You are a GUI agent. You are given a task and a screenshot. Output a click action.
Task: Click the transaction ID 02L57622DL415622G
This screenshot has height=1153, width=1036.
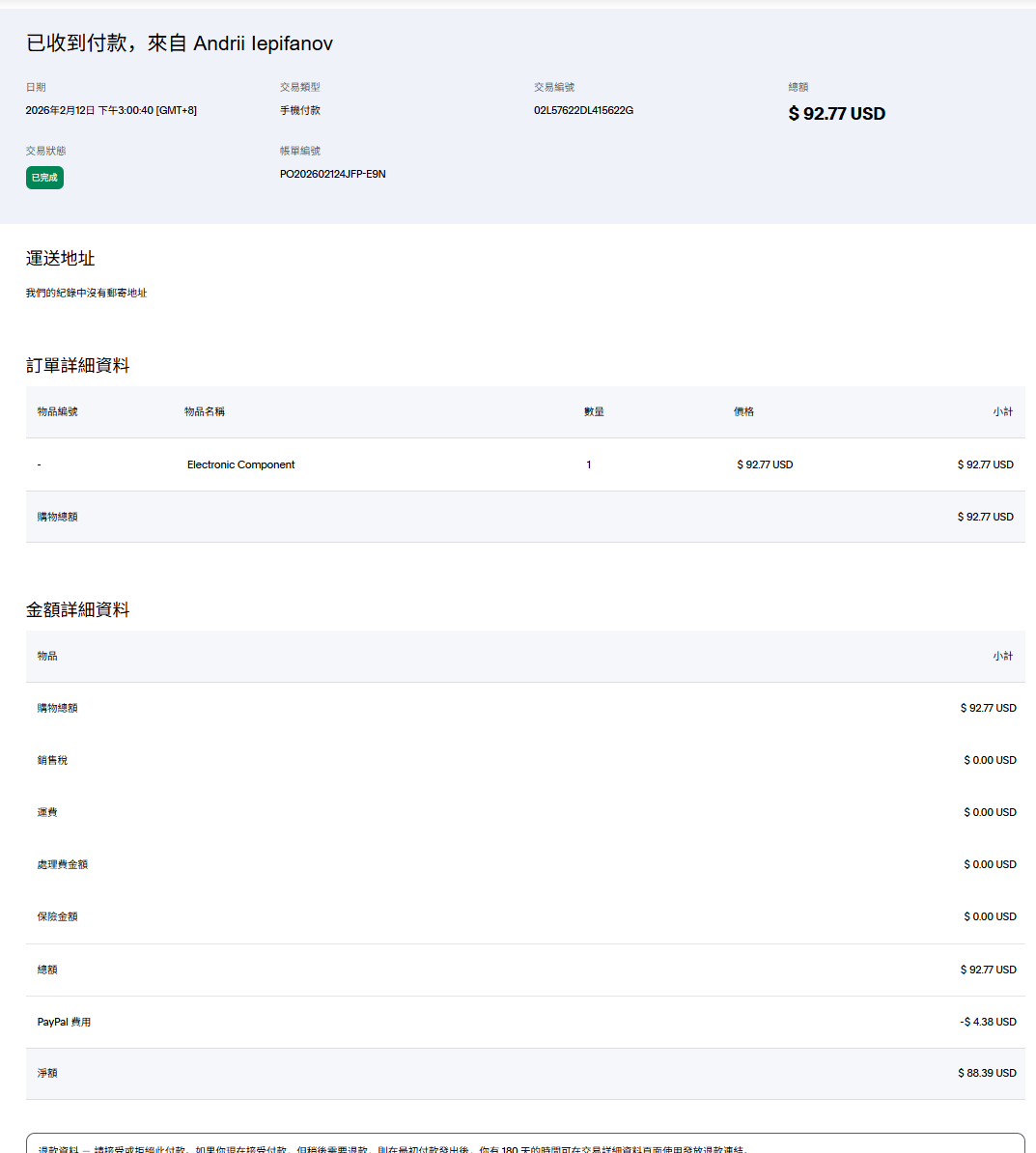tap(583, 110)
